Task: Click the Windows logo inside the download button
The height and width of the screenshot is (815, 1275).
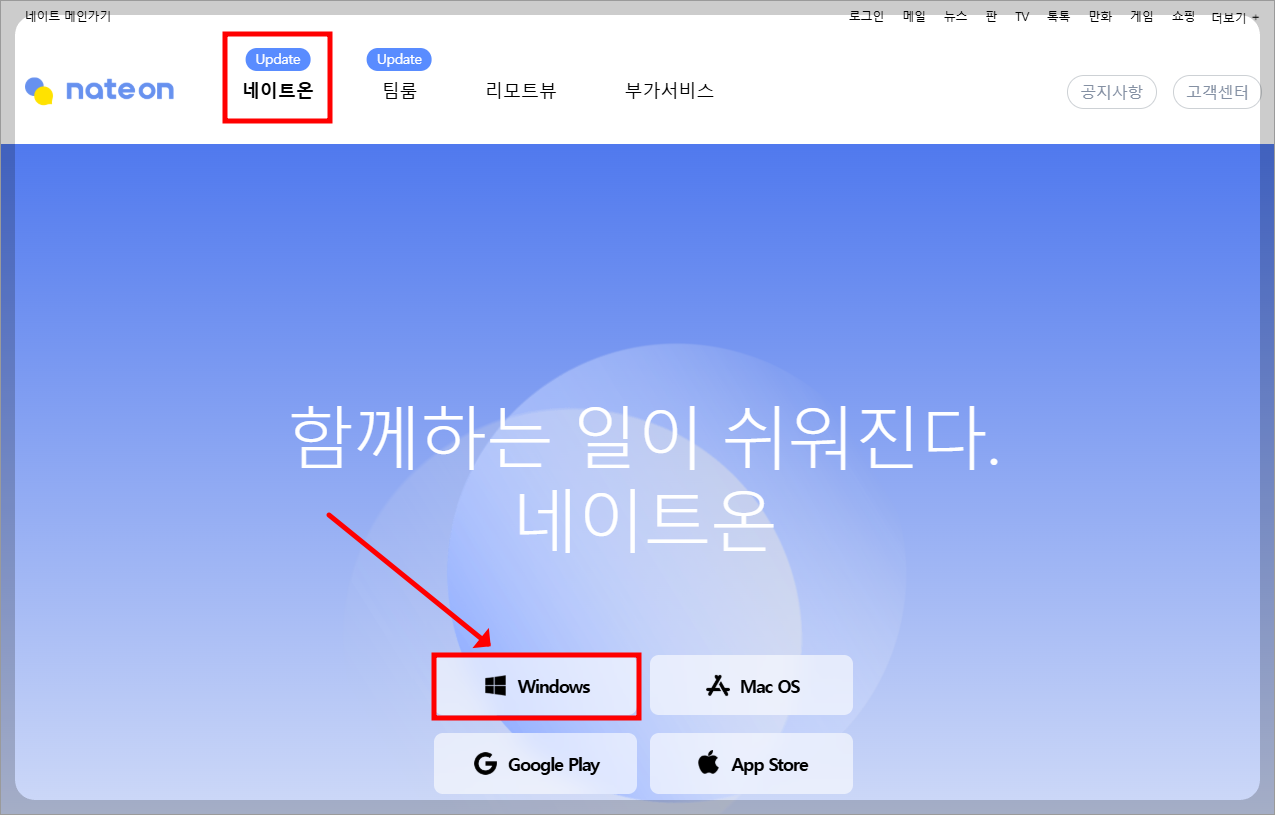Action: 494,686
